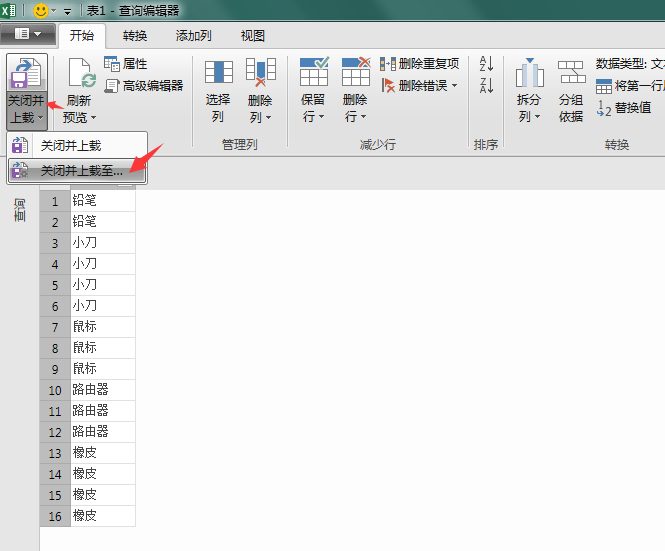This screenshot has height=551, width=665.
Task: Open the quick access toolbar customize arrow
Action: (67, 11)
